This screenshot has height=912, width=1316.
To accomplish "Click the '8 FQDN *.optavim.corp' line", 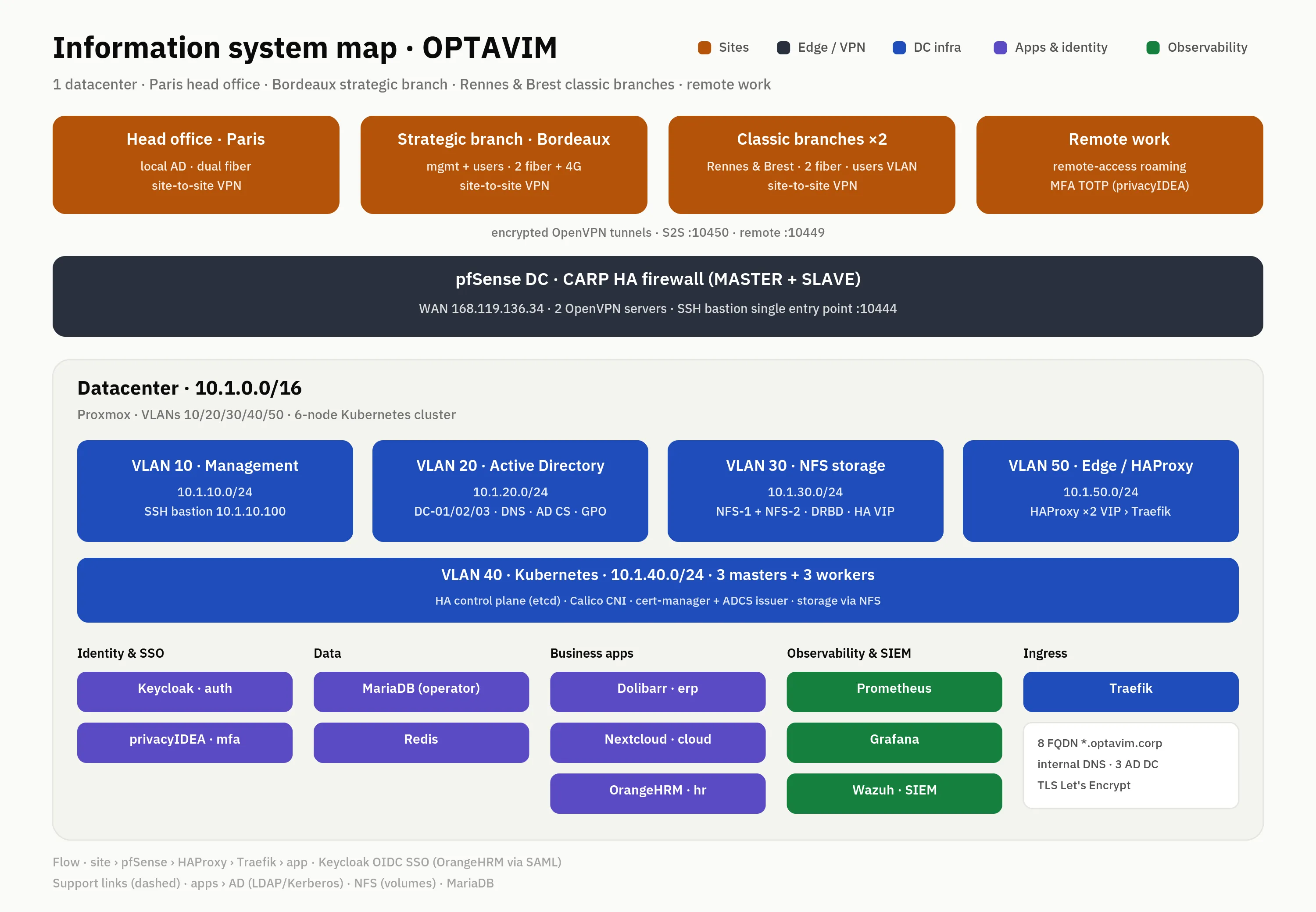I will (x=1099, y=744).
